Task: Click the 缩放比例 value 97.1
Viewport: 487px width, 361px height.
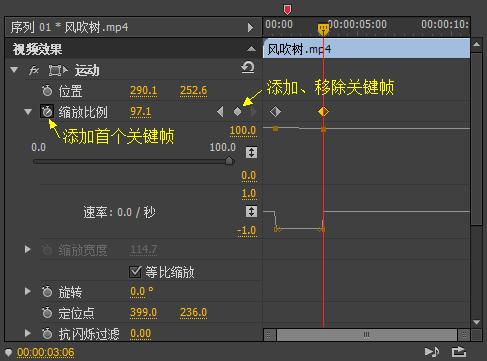Action: 140,111
